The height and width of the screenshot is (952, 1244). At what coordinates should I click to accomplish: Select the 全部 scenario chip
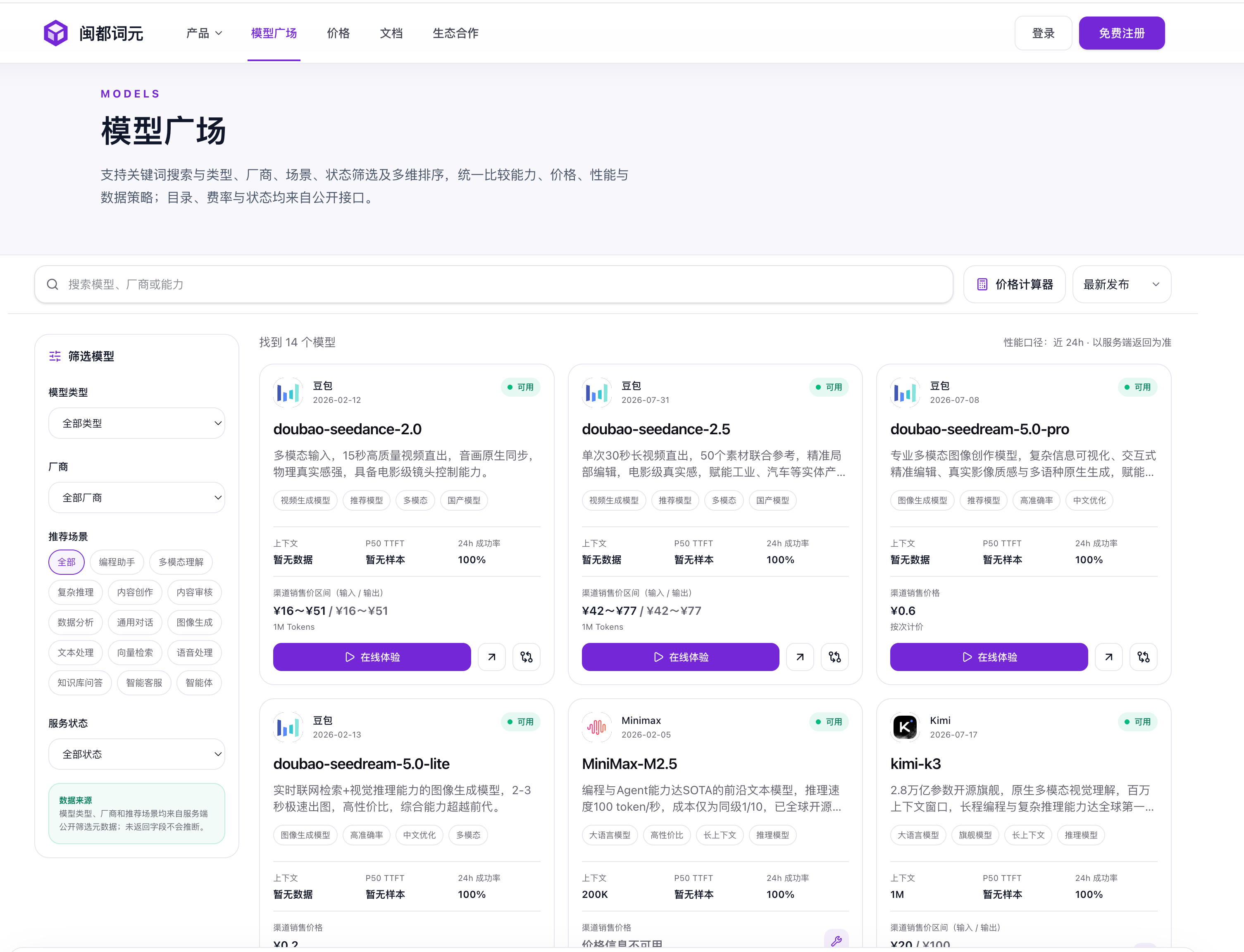(66, 562)
